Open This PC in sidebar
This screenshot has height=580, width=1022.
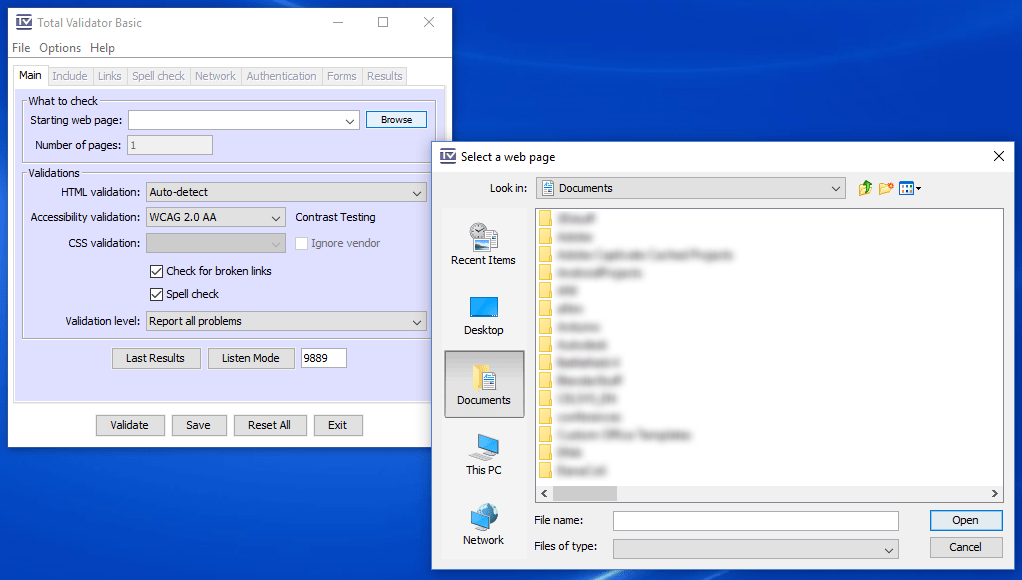click(484, 454)
